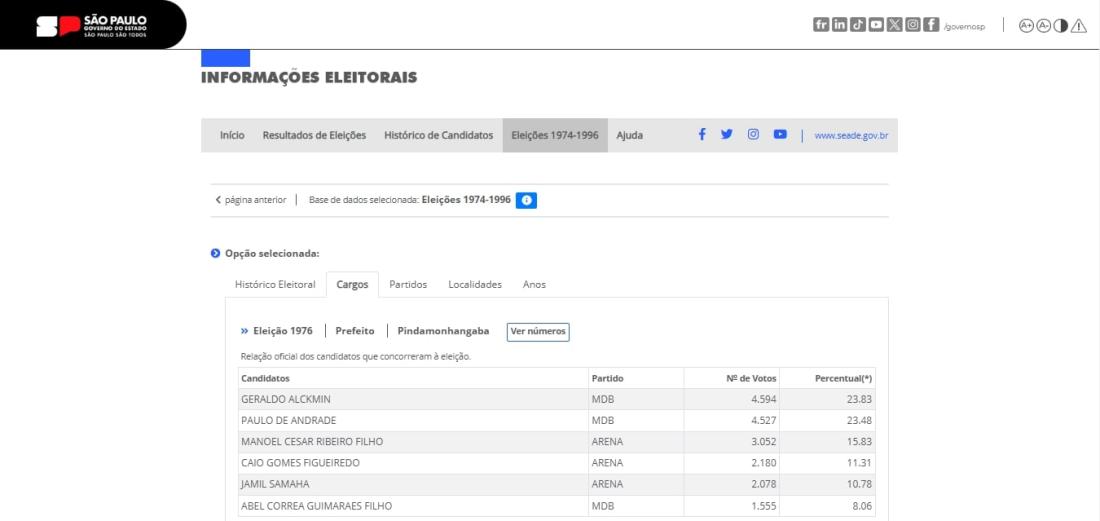
Task: Open the blue YouTube icon in navigation bar
Action: coord(780,134)
